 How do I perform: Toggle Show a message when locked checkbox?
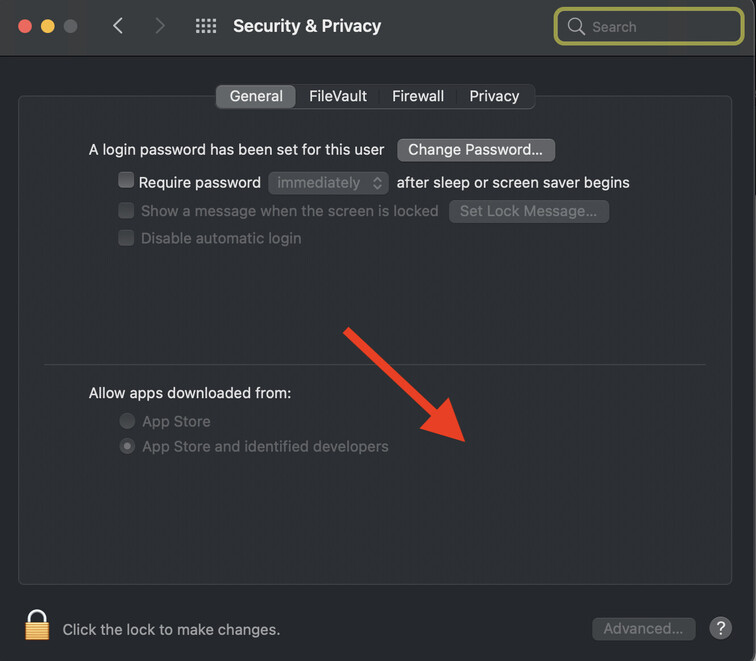126,210
